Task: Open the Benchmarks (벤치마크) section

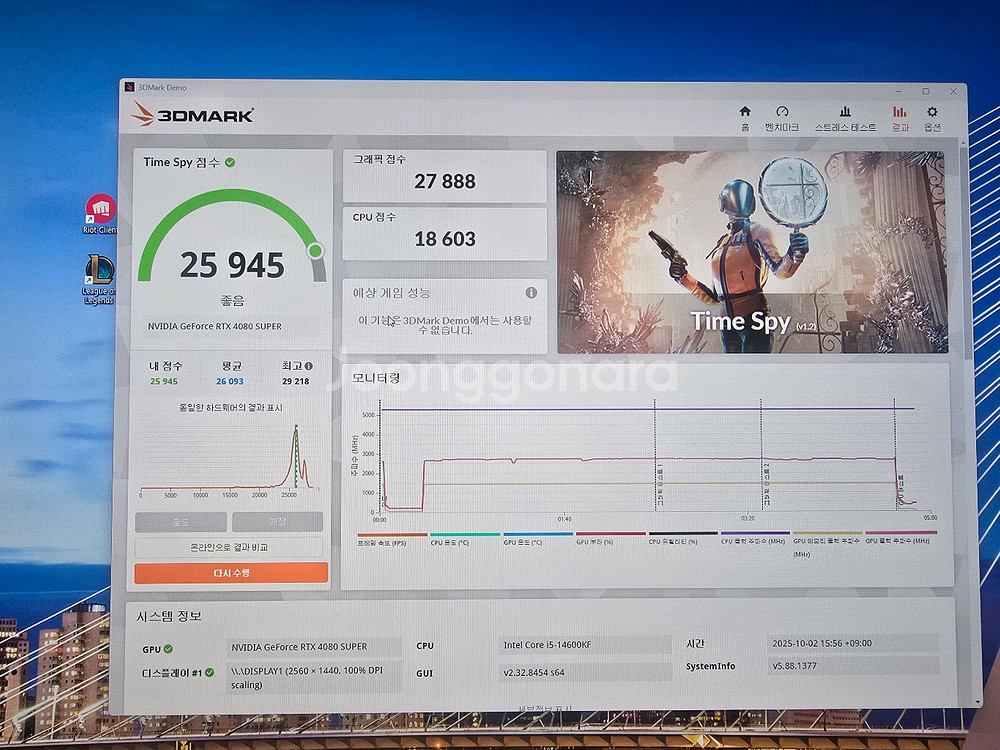Action: [782, 117]
